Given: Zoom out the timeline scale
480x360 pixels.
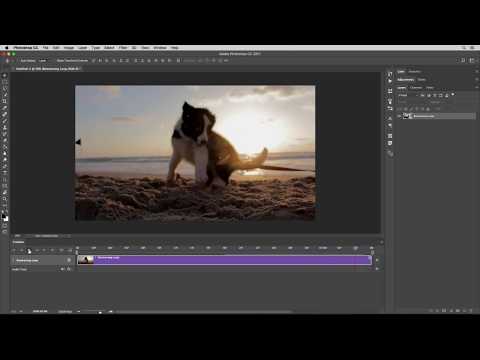Looking at the screenshot, I should tap(79, 312).
